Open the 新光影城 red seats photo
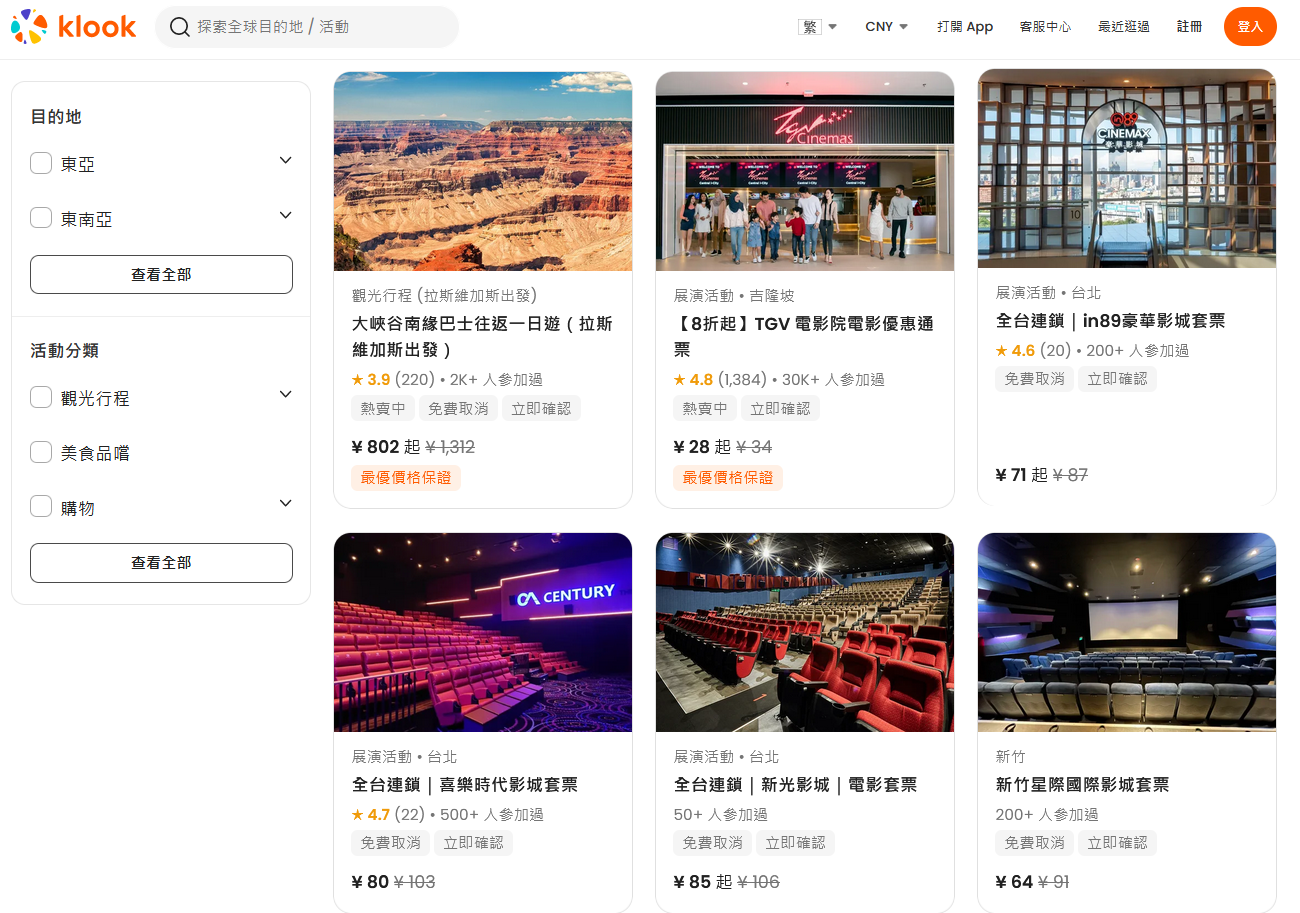The image size is (1300, 913). click(805, 632)
